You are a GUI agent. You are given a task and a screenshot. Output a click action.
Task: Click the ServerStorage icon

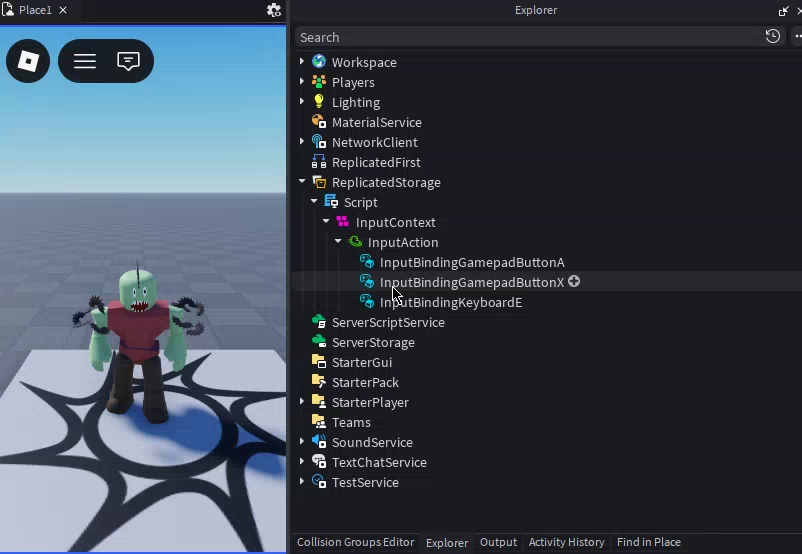[319, 342]
